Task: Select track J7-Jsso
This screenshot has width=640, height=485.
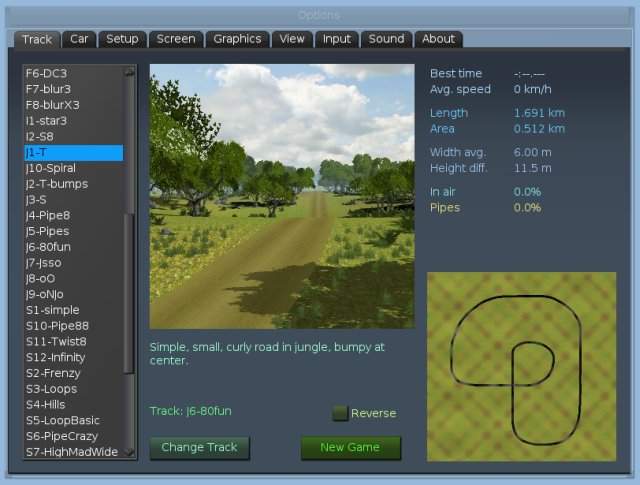Action: [x=74, y=263]
